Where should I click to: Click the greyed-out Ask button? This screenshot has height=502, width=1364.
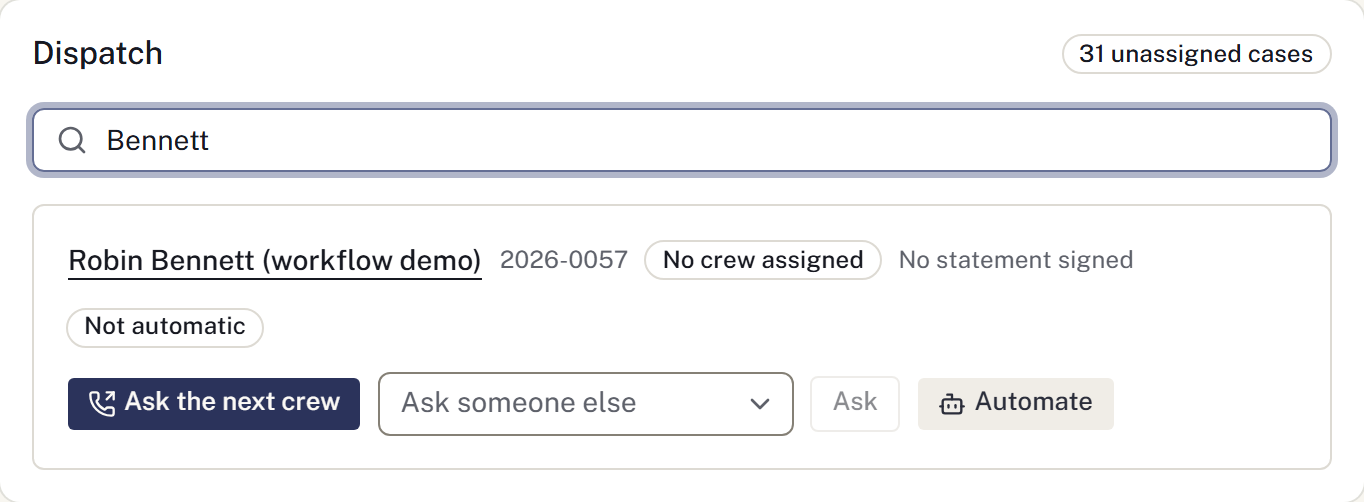click(855, 404)
